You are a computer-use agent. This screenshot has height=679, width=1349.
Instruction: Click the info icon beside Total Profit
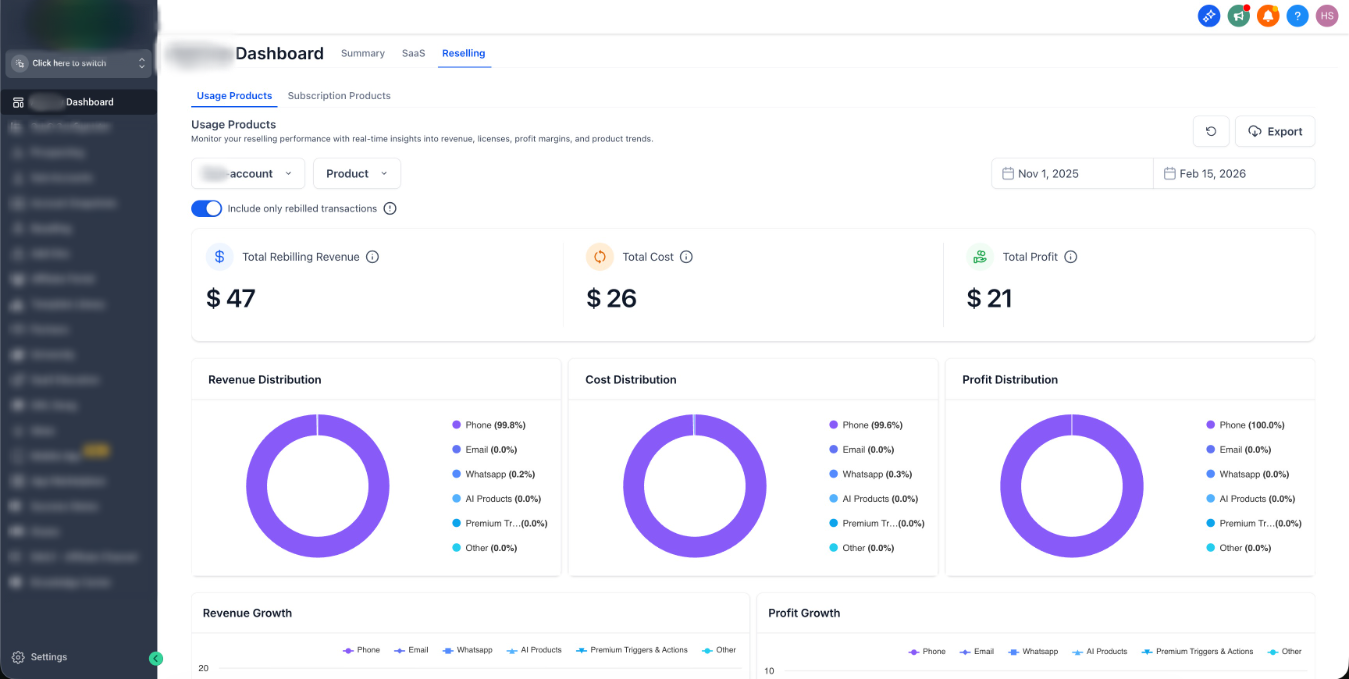pos(1070,257)
